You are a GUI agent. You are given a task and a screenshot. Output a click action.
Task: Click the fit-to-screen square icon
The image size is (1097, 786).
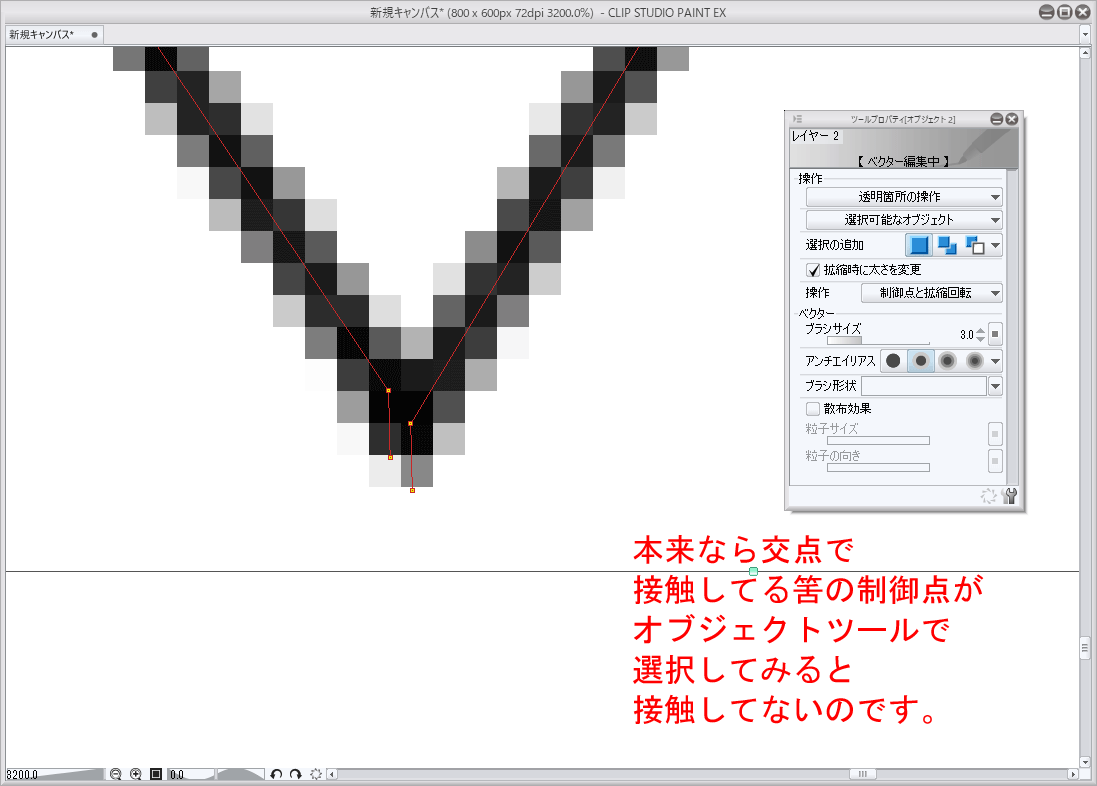tap(156, 774)
